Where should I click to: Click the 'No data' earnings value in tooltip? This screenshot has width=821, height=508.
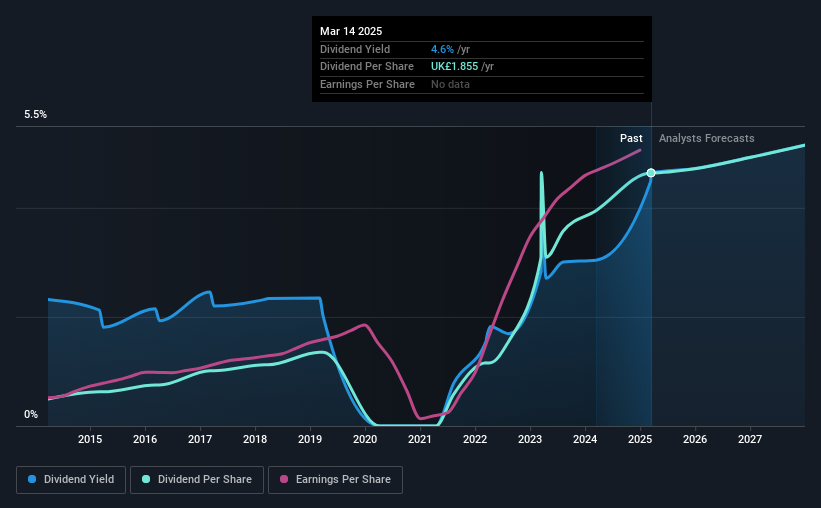point(450,84)
